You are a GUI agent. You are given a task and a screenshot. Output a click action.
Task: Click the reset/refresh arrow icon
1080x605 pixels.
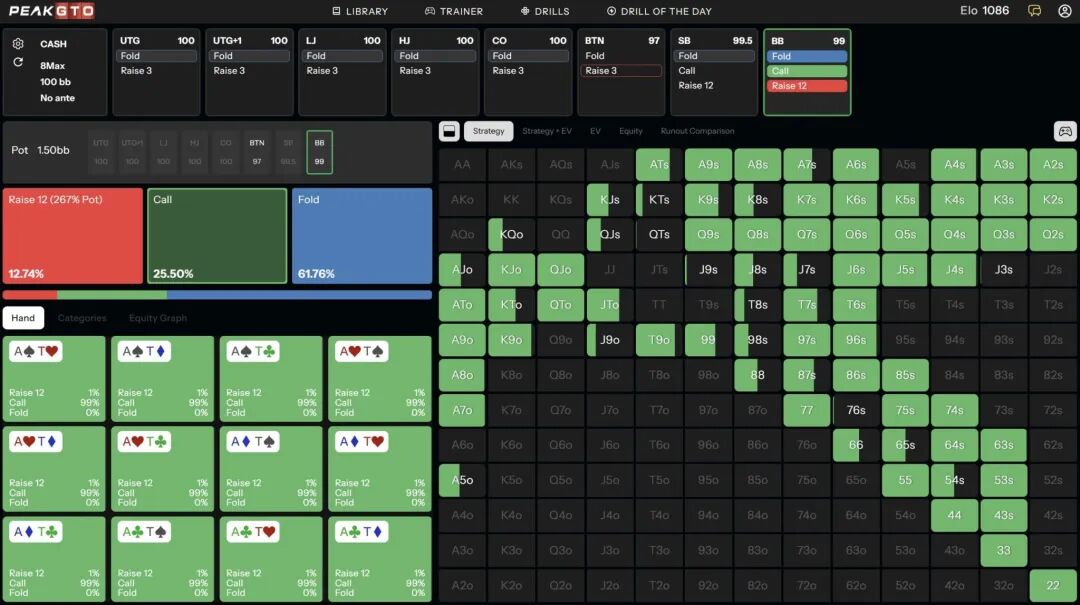pyautogui.click(x=18, y=62)
